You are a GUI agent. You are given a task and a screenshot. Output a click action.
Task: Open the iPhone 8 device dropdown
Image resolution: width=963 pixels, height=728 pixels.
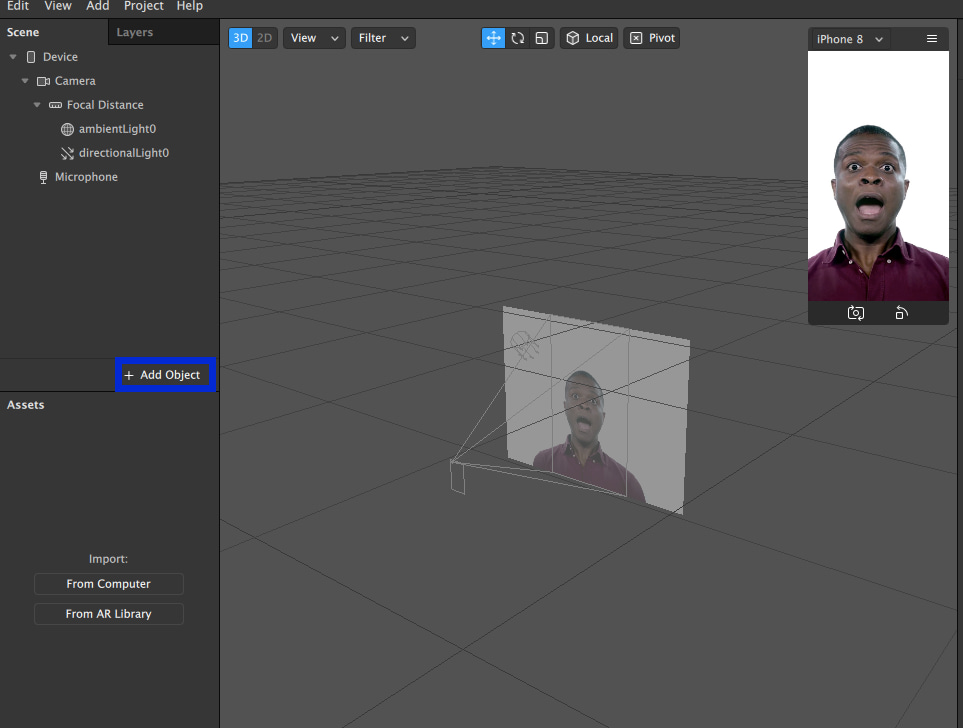[x=849, y=39]
